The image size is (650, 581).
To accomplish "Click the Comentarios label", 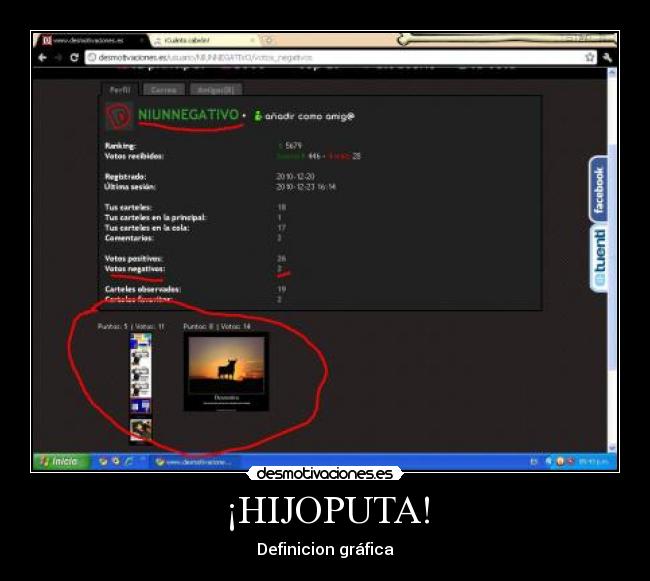I will click(x=129, y=238).
